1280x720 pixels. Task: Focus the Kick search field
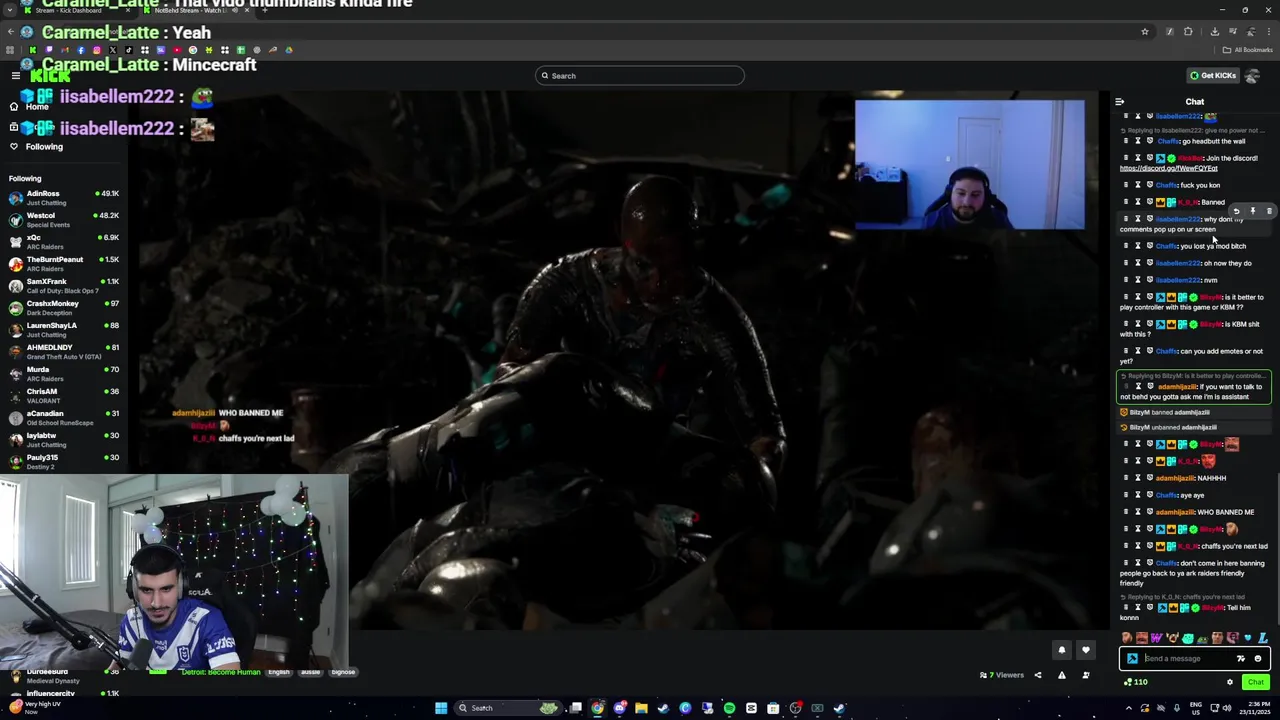click(640, 76)
